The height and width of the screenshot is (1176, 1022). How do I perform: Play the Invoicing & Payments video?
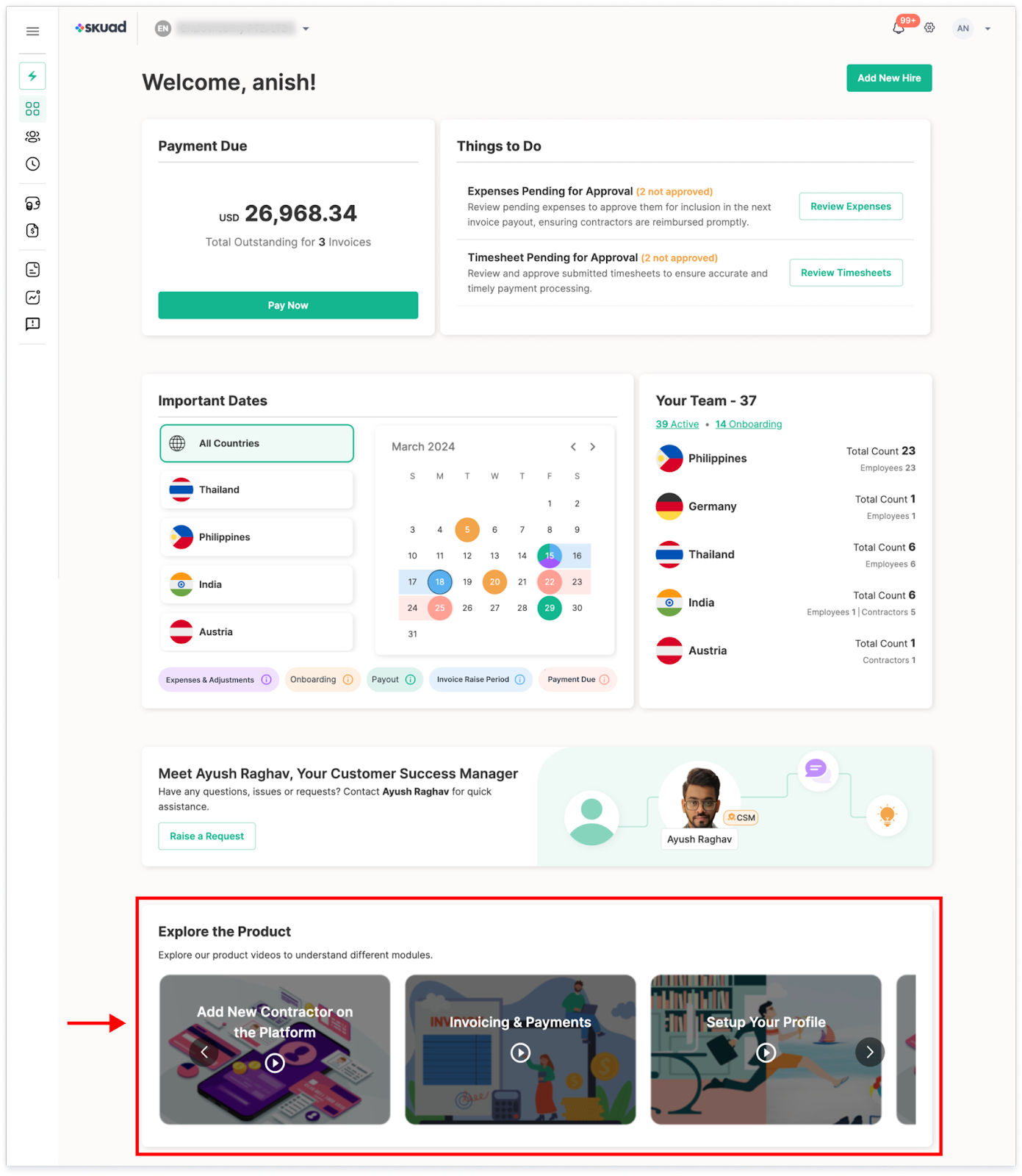point(520,1053)
